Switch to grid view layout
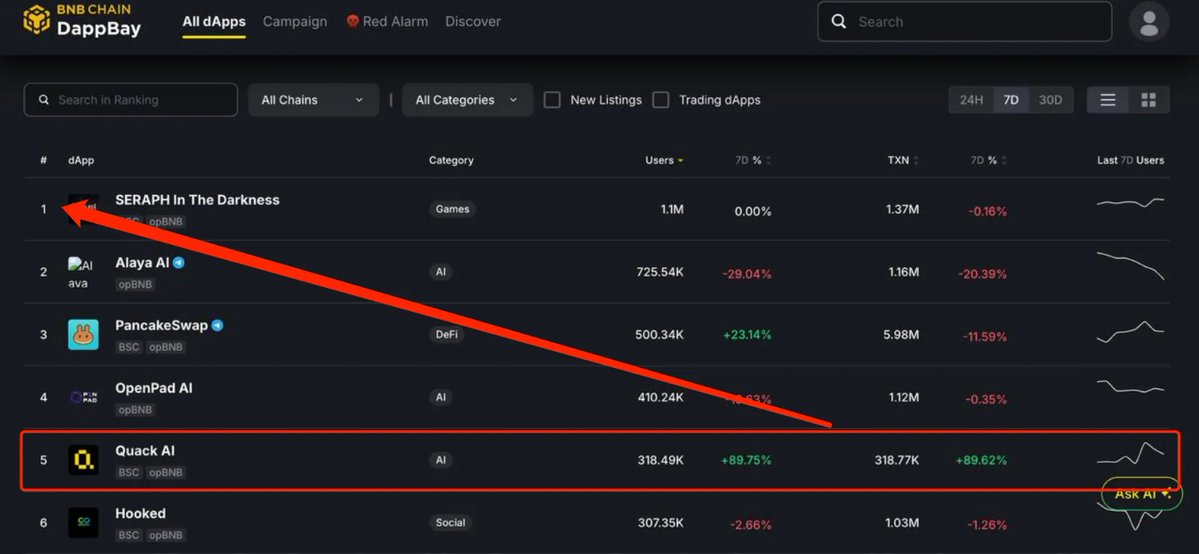The height and width of the screenshot is (554, 1199). tap(1149, 99)
